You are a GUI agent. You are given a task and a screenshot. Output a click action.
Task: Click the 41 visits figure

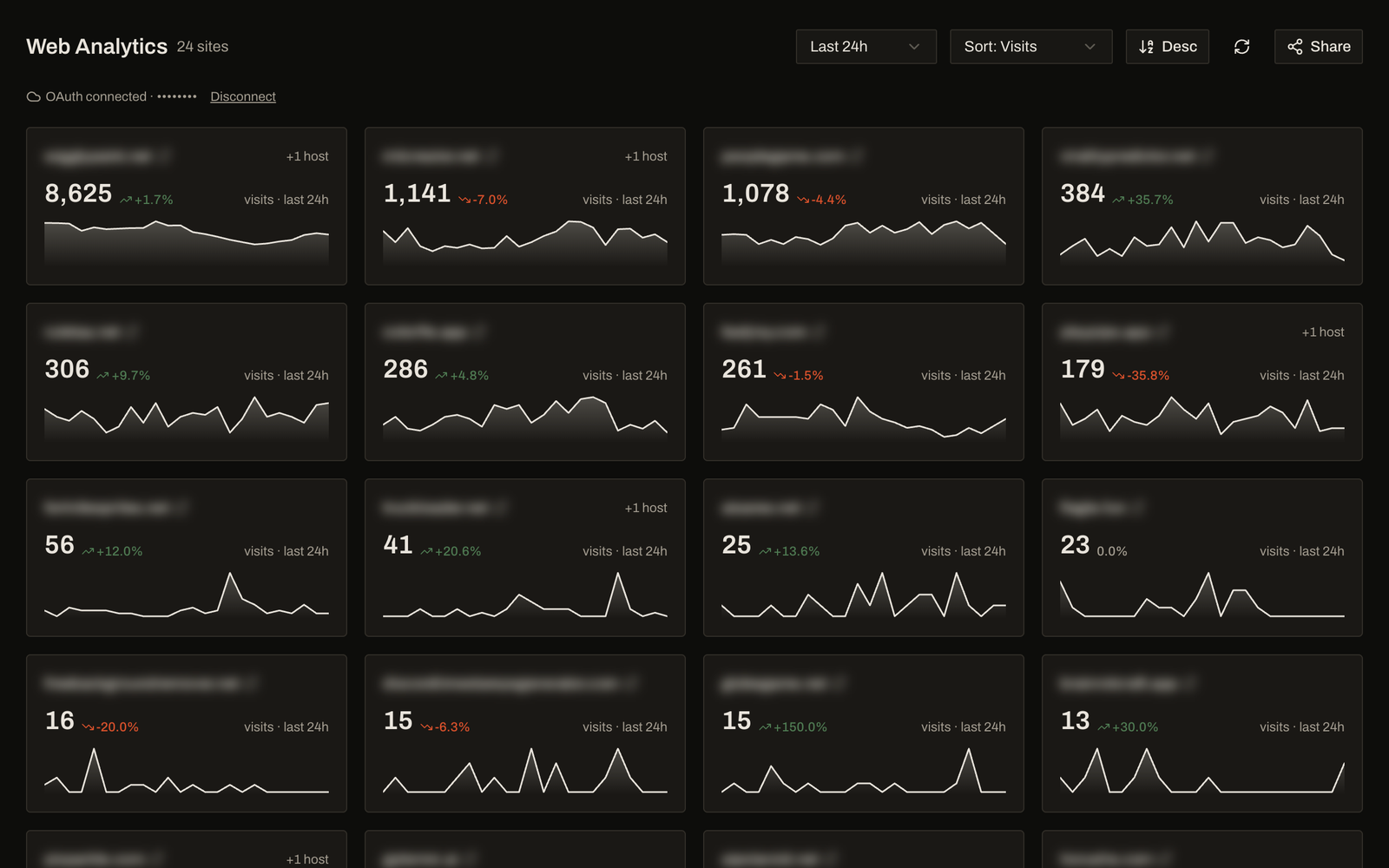pos(398,545)
